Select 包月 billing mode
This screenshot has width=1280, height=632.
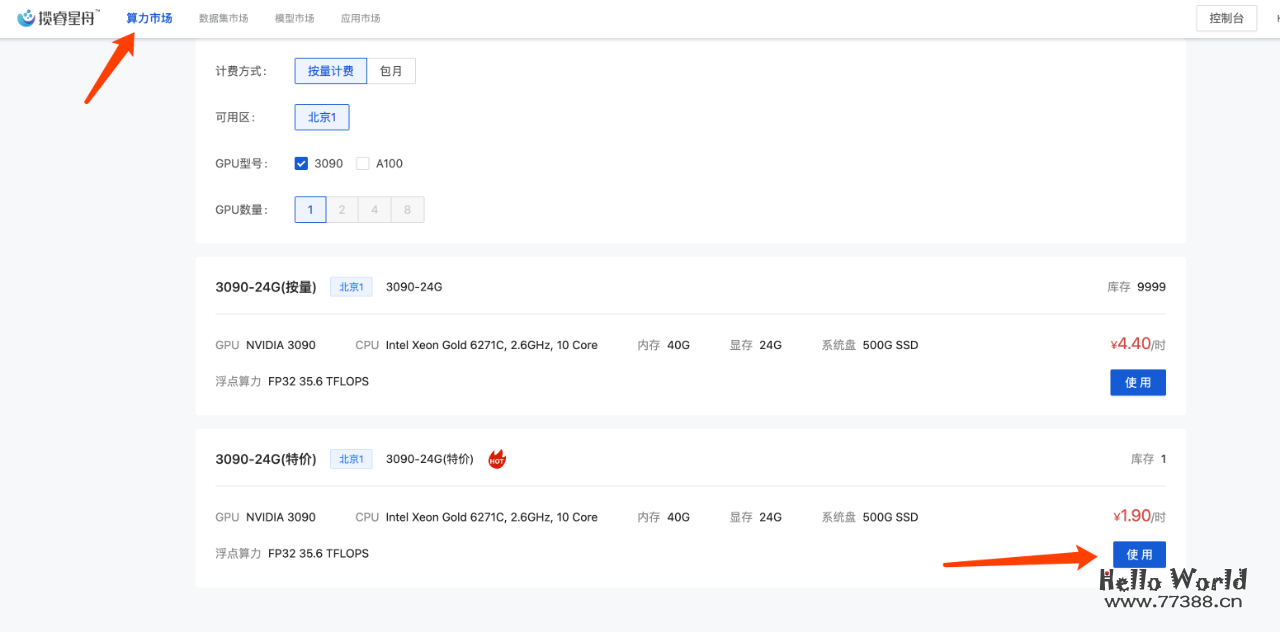click(x=391, y=71)
